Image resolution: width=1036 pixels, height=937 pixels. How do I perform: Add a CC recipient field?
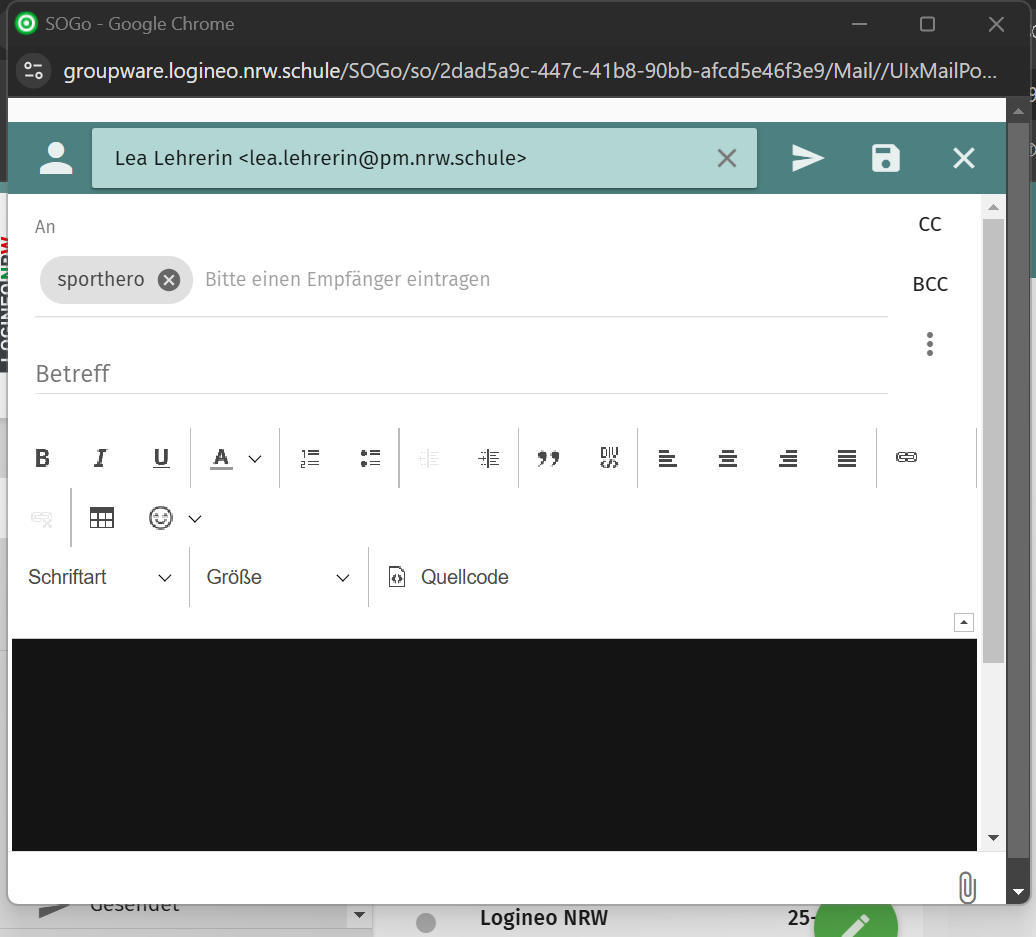click(x=930, y=224)
